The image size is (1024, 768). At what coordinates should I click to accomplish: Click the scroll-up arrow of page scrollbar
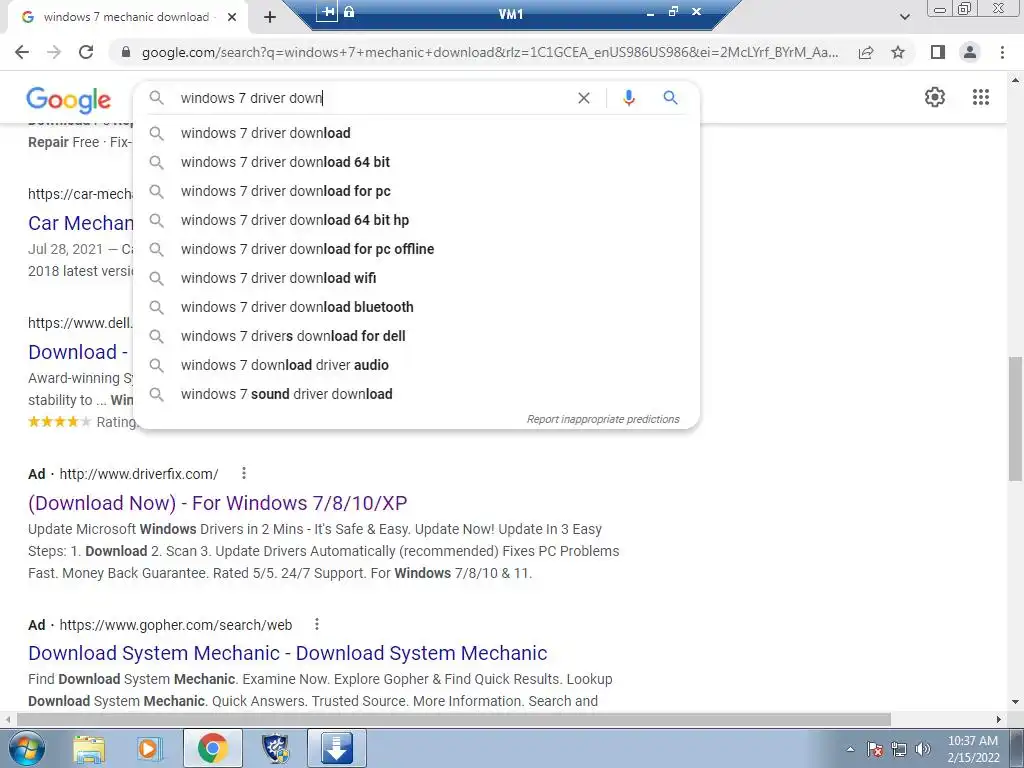coord(1015,80)
